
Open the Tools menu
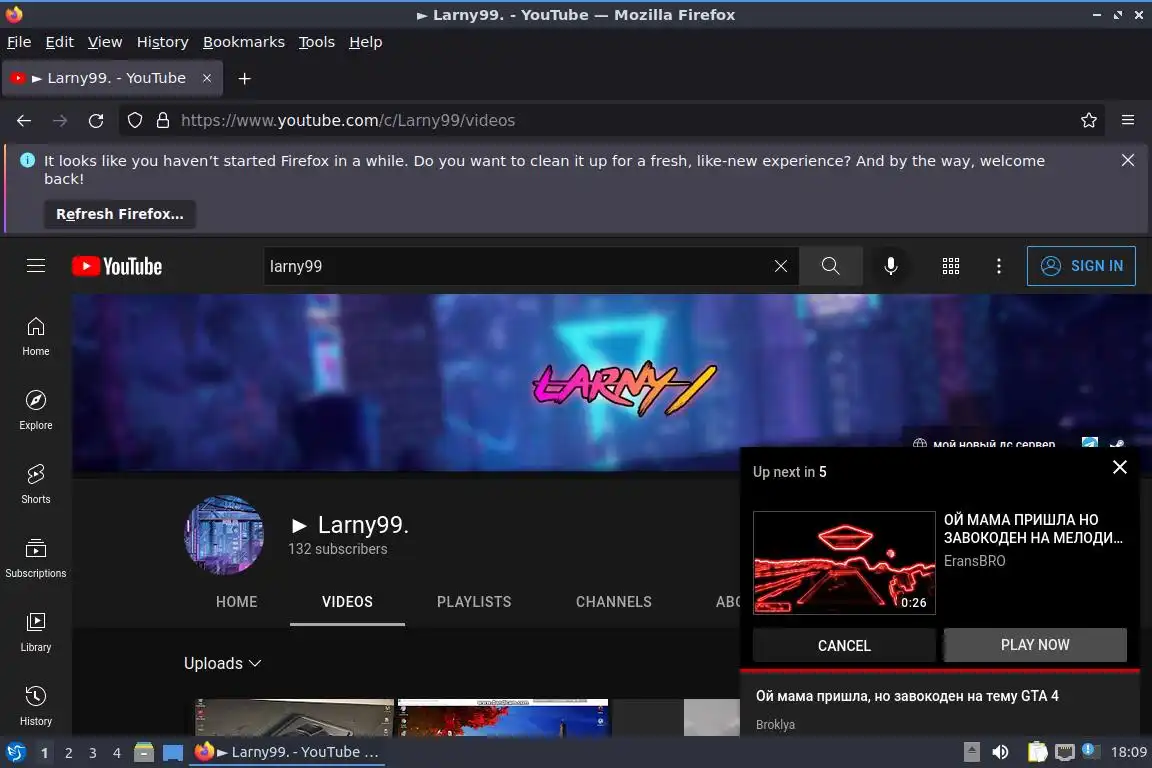click(317, 42)
